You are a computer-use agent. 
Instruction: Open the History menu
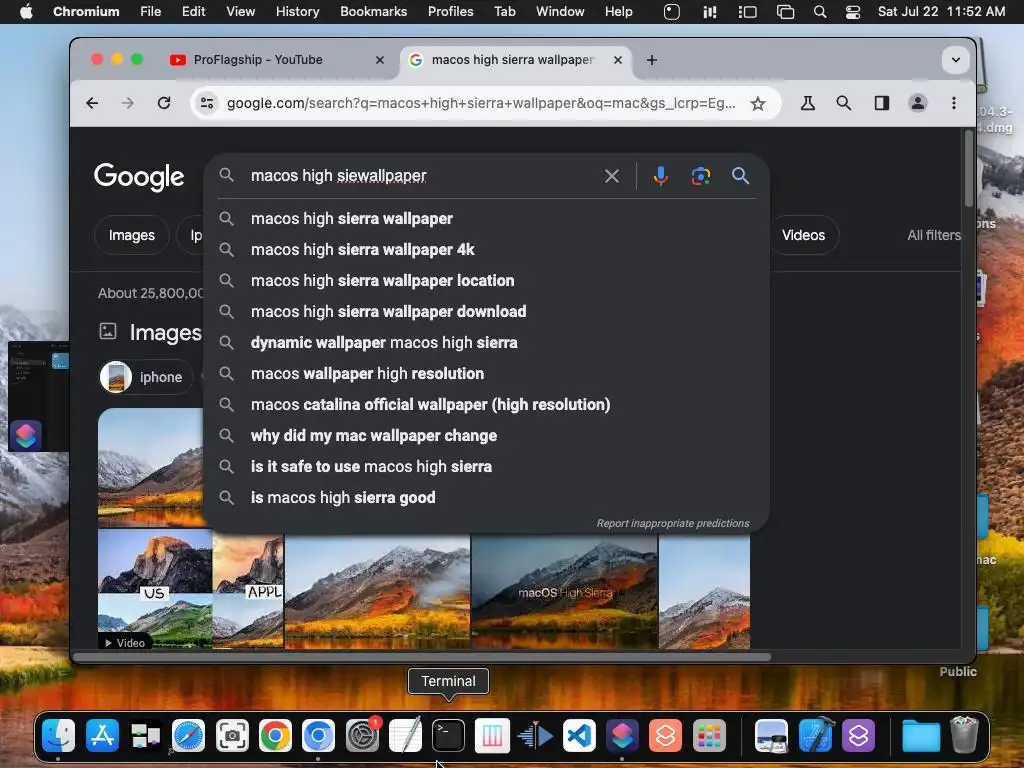click(297, 11)
